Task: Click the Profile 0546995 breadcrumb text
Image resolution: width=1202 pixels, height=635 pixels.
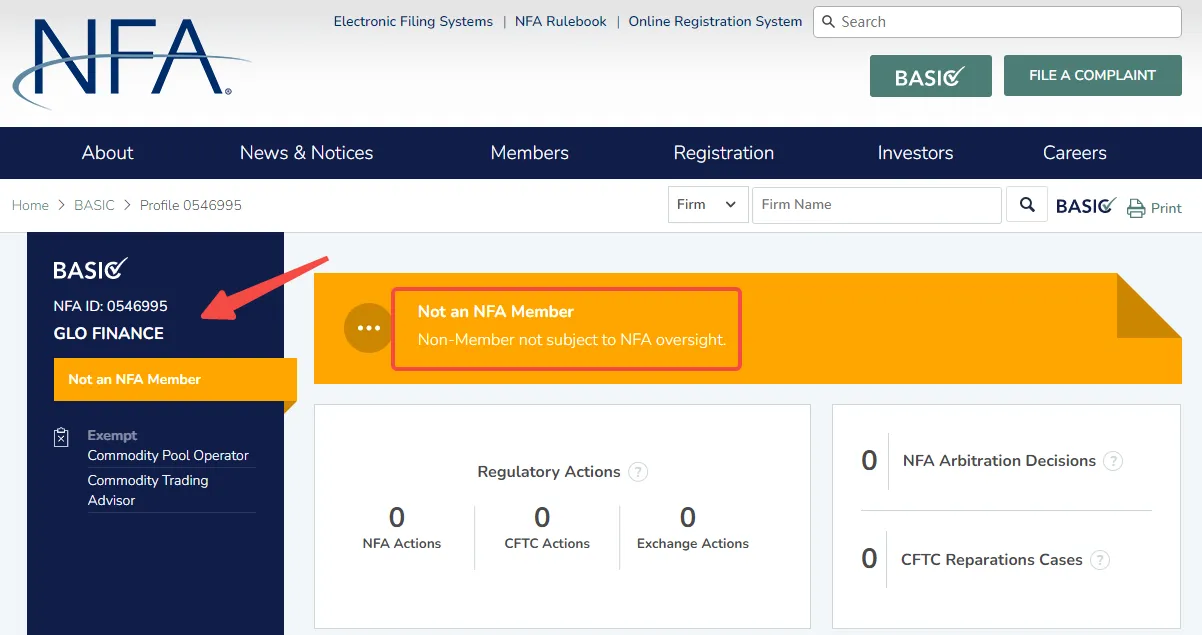Action: pos(191,205)
